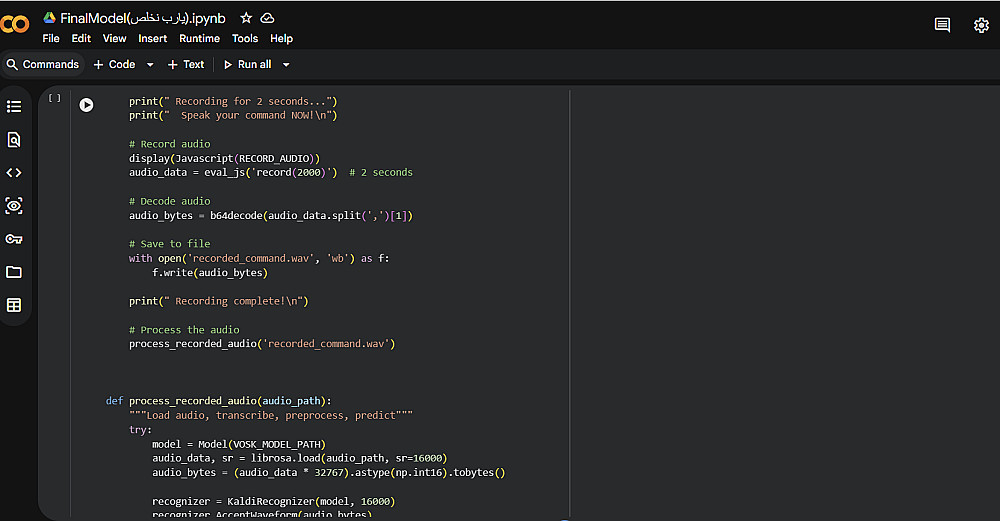Open the Tools menu
This screenshot has width=1000, height=521.
pyautogui.click(x=245, y=38)
